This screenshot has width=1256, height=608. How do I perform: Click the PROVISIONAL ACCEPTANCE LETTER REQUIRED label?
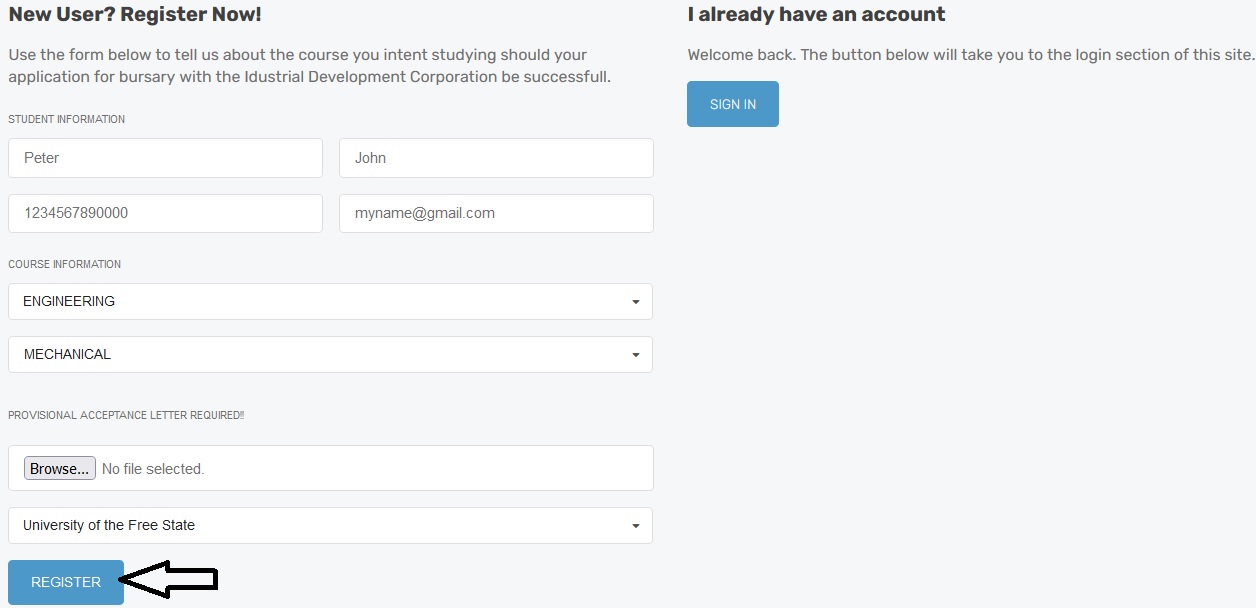(x=126, y=415)
